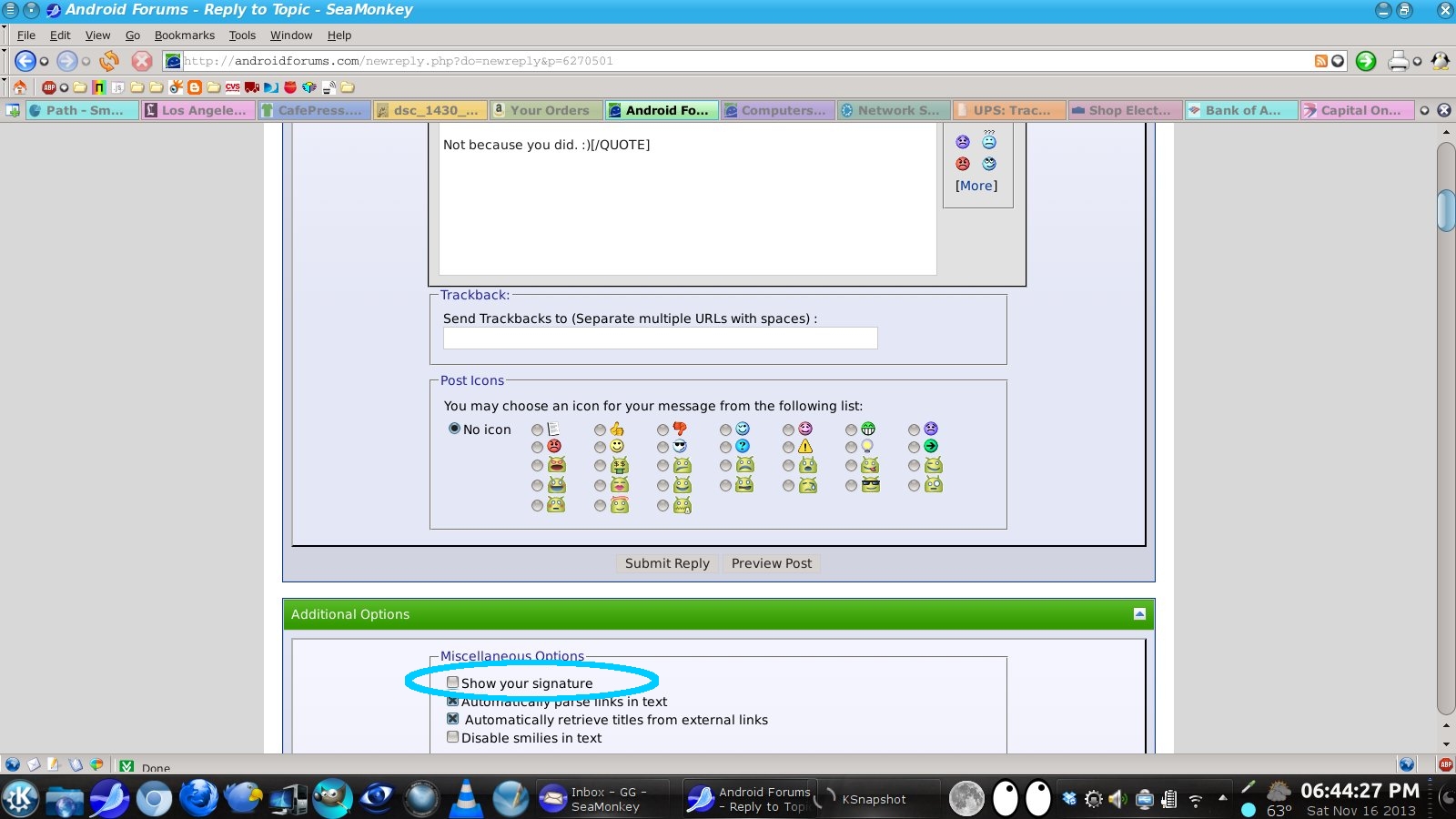Open the Print button dropdown arrow

point(1417,62)
